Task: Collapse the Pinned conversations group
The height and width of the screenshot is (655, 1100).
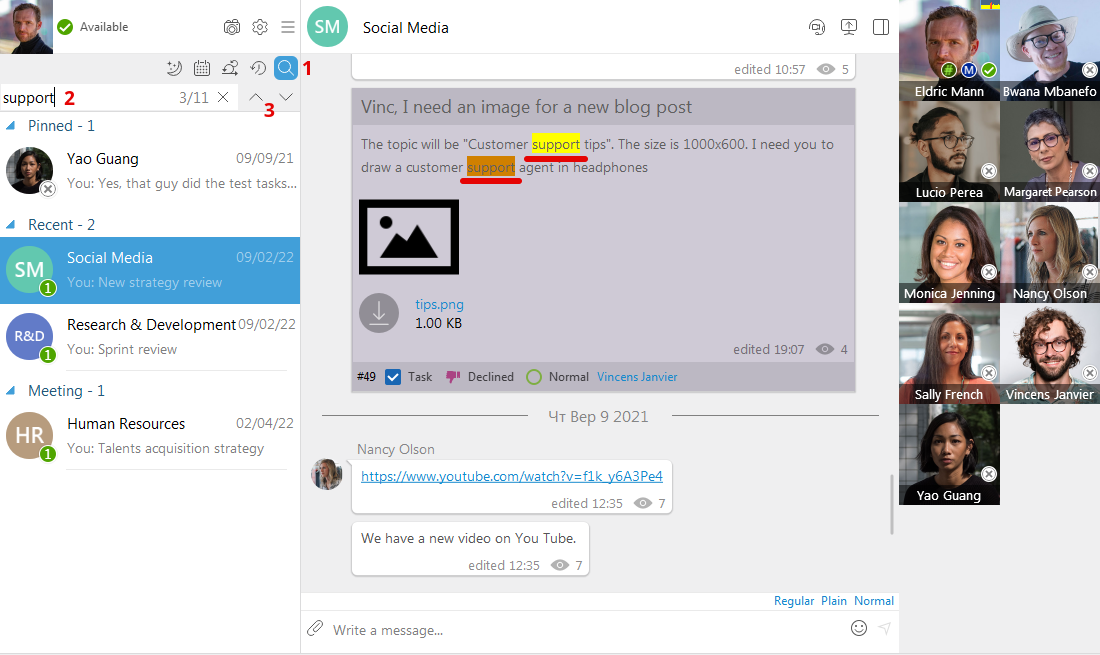Action: point(12,126)
